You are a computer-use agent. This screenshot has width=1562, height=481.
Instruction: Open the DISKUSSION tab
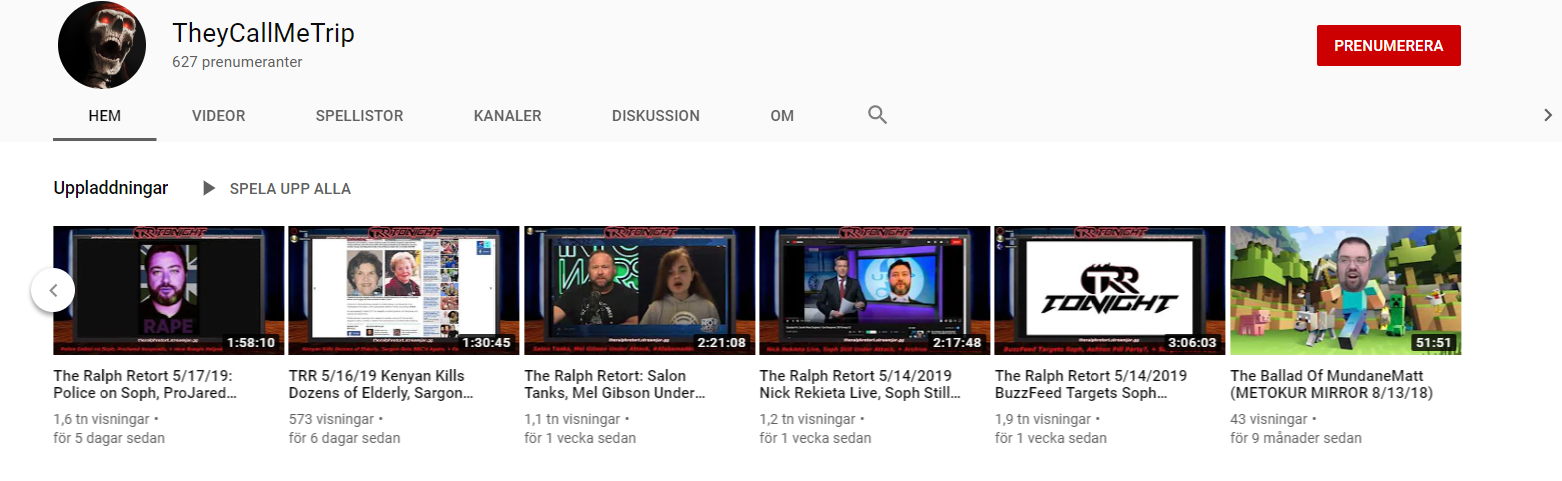click(656, 116)
